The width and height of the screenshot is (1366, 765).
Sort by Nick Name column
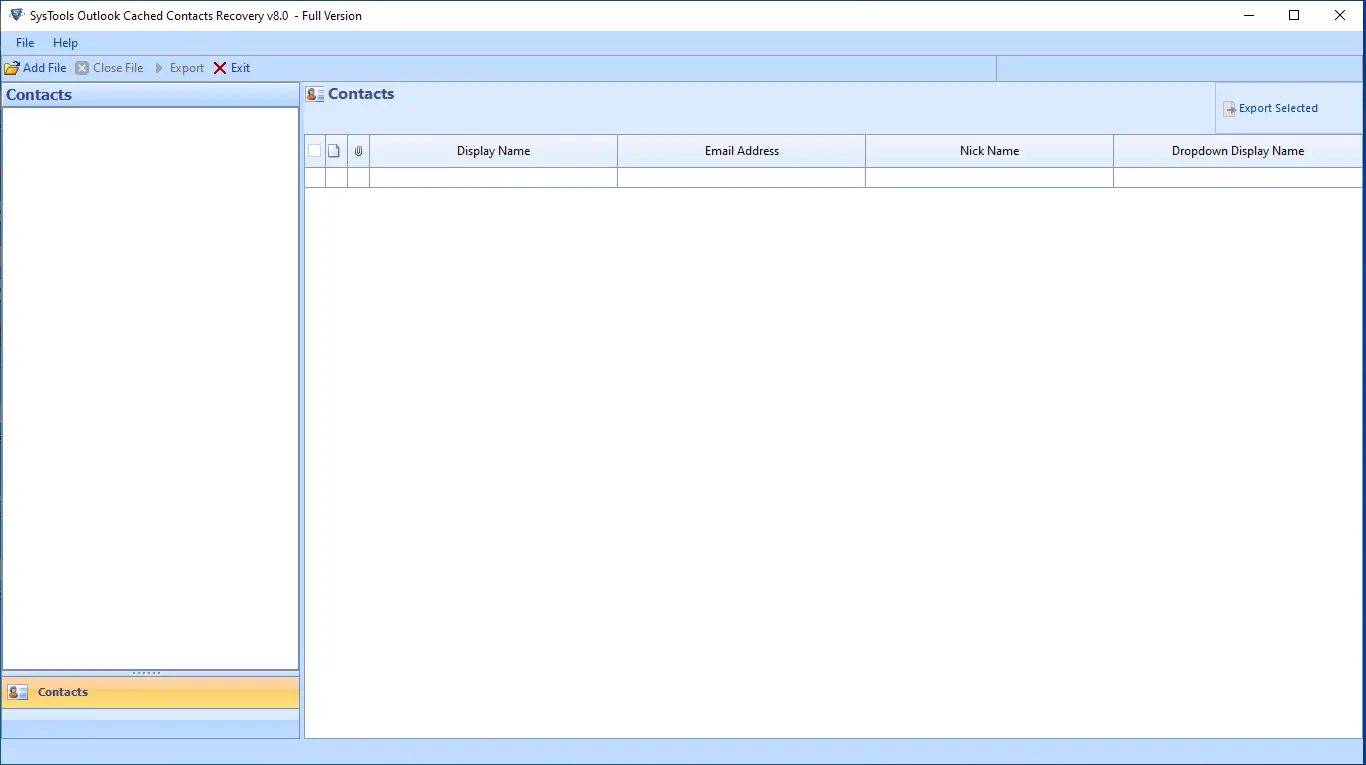point(990,151)
